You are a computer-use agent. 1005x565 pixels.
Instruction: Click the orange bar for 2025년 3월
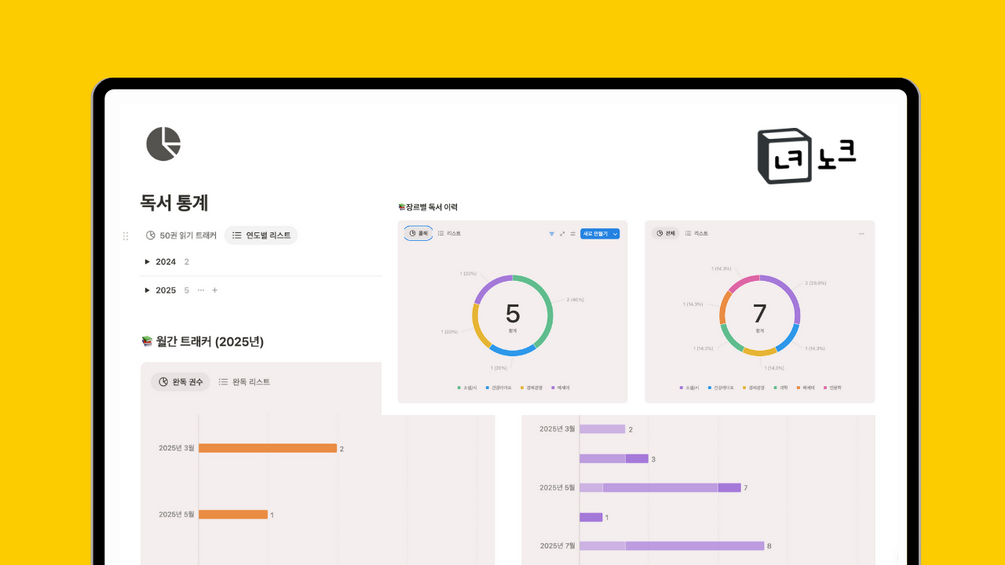click(x=267, y=448)
